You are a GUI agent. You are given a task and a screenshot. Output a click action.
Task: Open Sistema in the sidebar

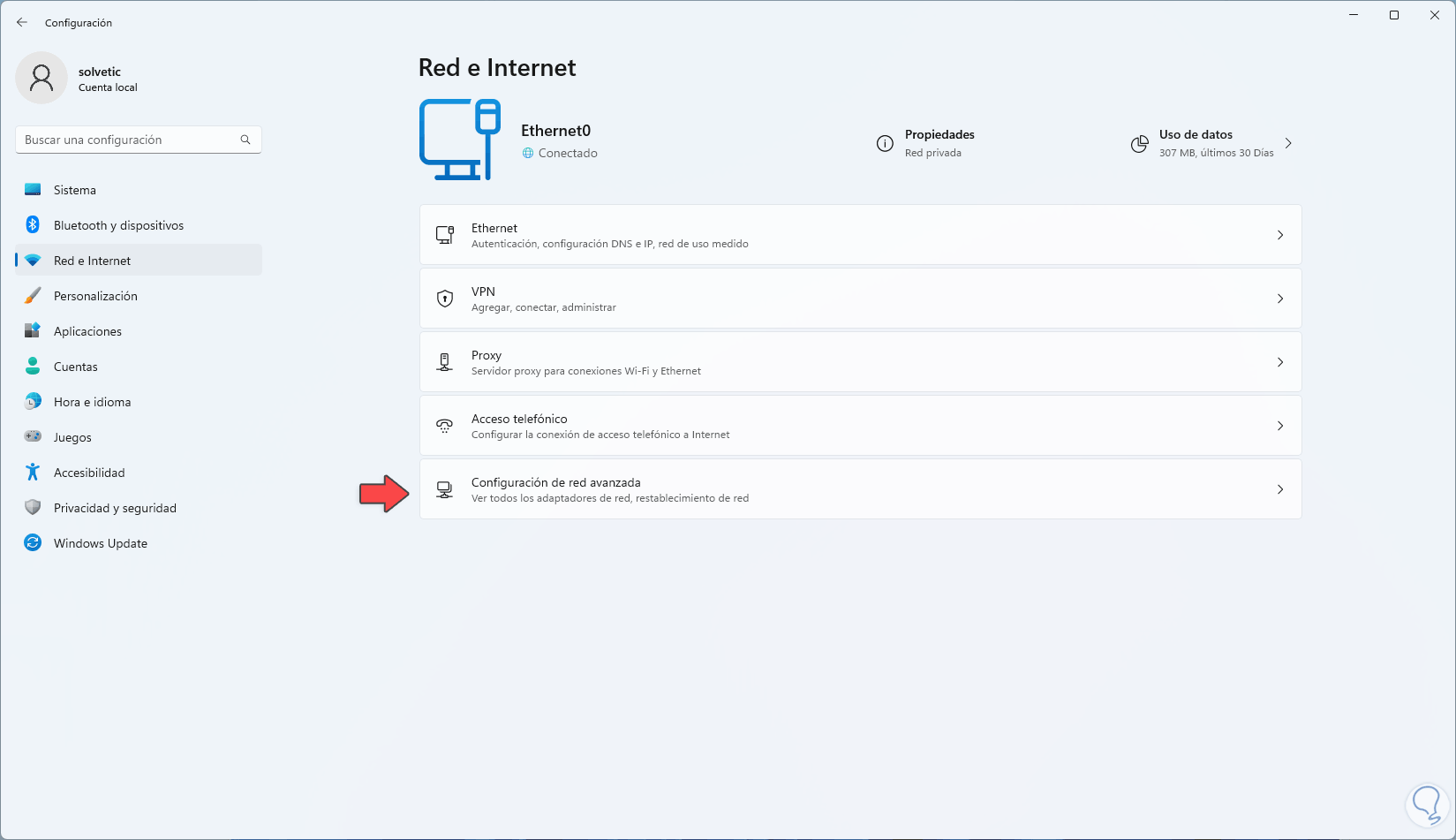139,190
